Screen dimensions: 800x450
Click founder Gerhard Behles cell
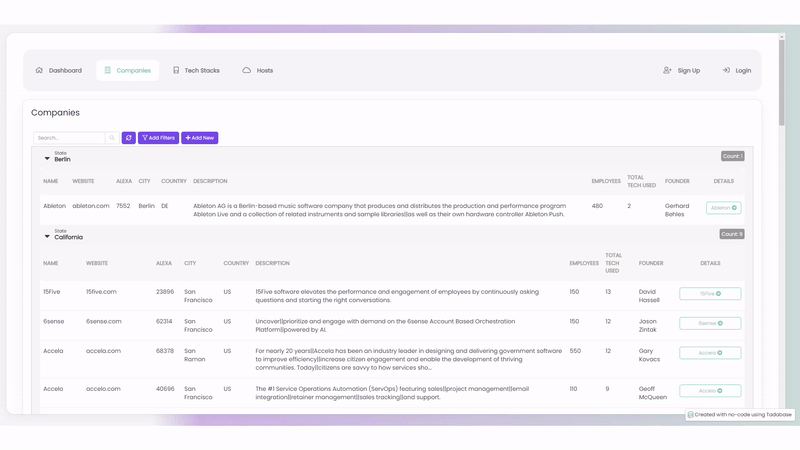pyautogui.click(x=677, y=210)
